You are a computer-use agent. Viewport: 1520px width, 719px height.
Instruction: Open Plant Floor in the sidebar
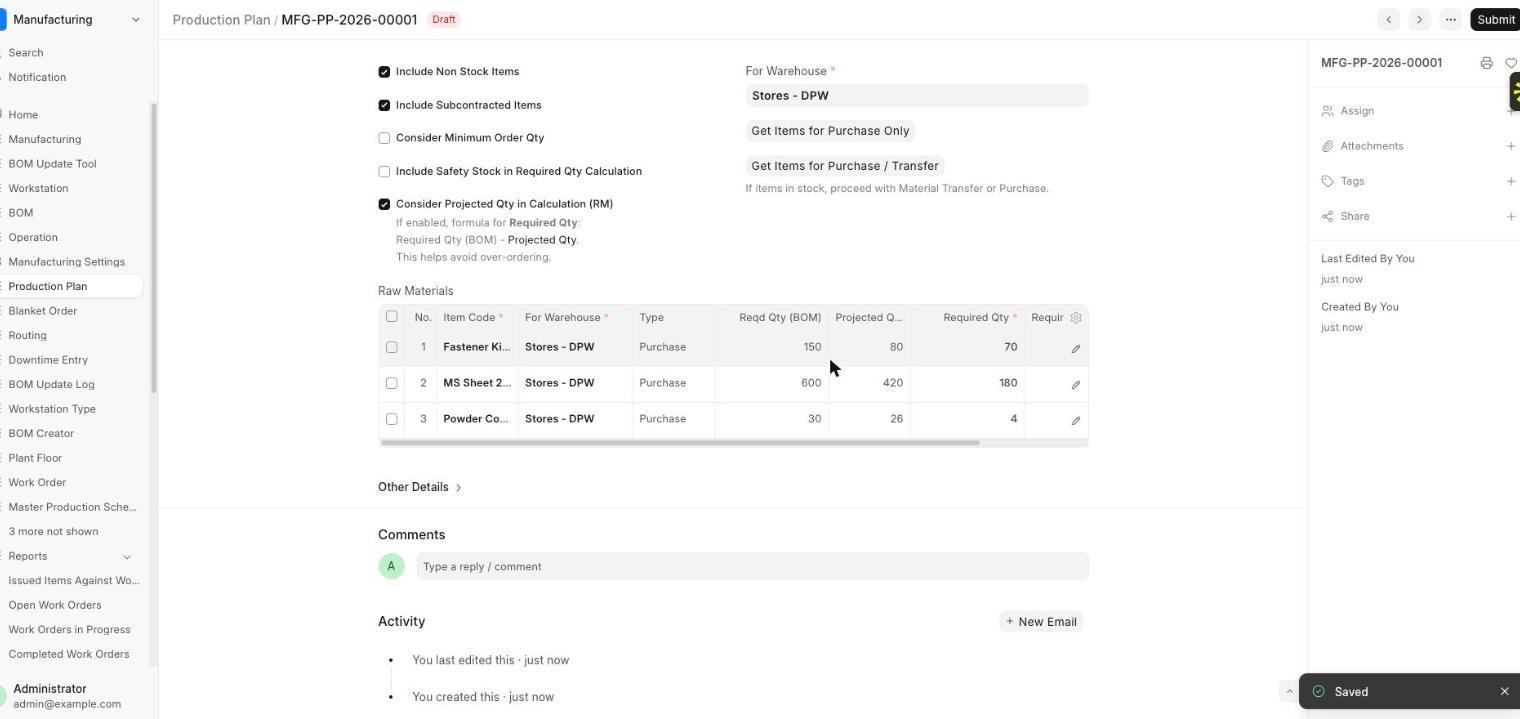[35, 458]
